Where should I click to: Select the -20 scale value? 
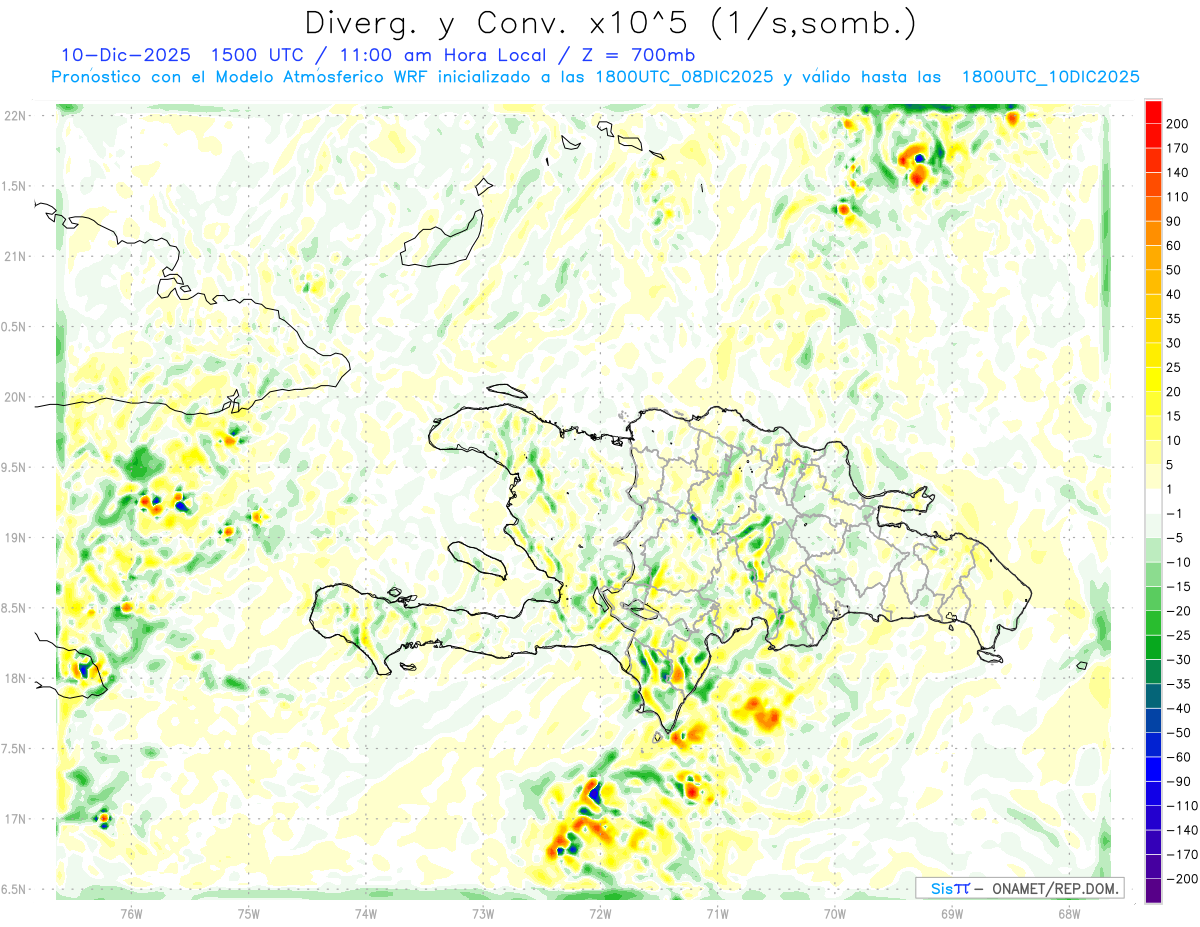(x=1179, y=611)
